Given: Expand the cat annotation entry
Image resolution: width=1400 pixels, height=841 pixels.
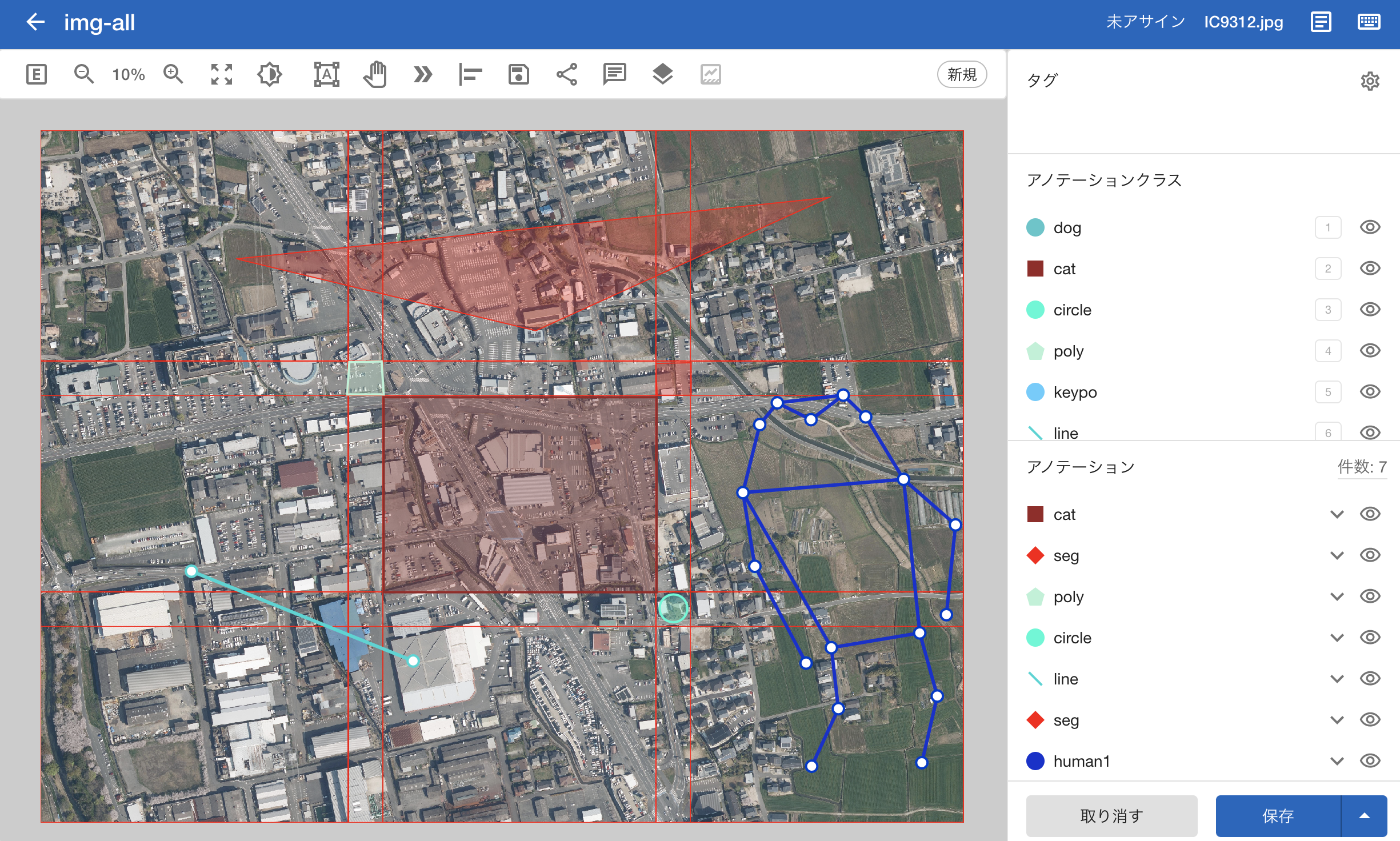Looking at the screenshot, I should 1337,514.
